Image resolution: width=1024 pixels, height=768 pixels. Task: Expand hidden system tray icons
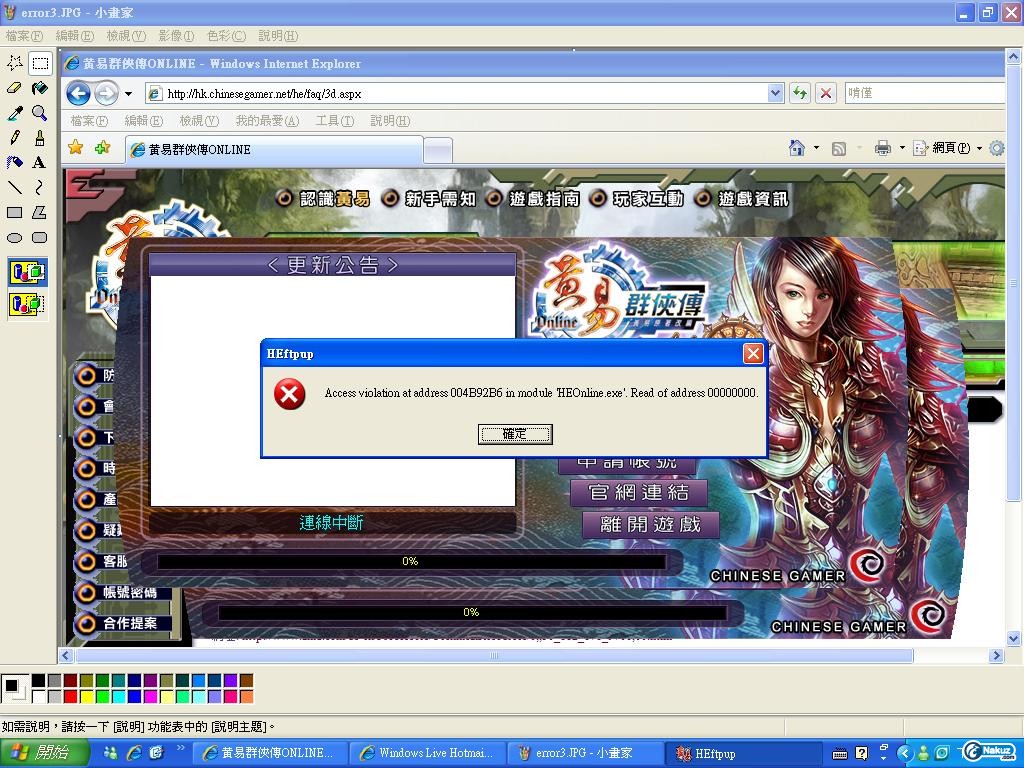click(x=904, y=753)
